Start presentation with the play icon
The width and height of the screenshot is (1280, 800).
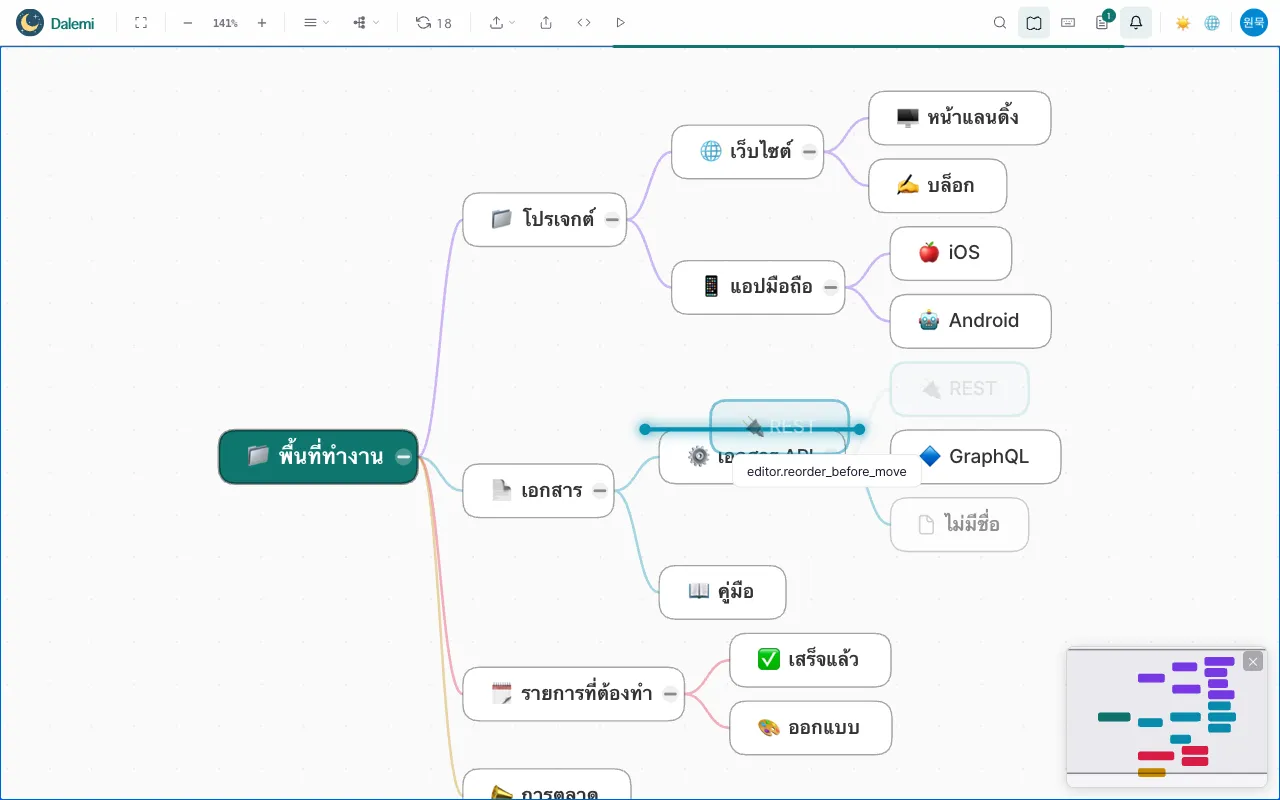tap(621, 22)
